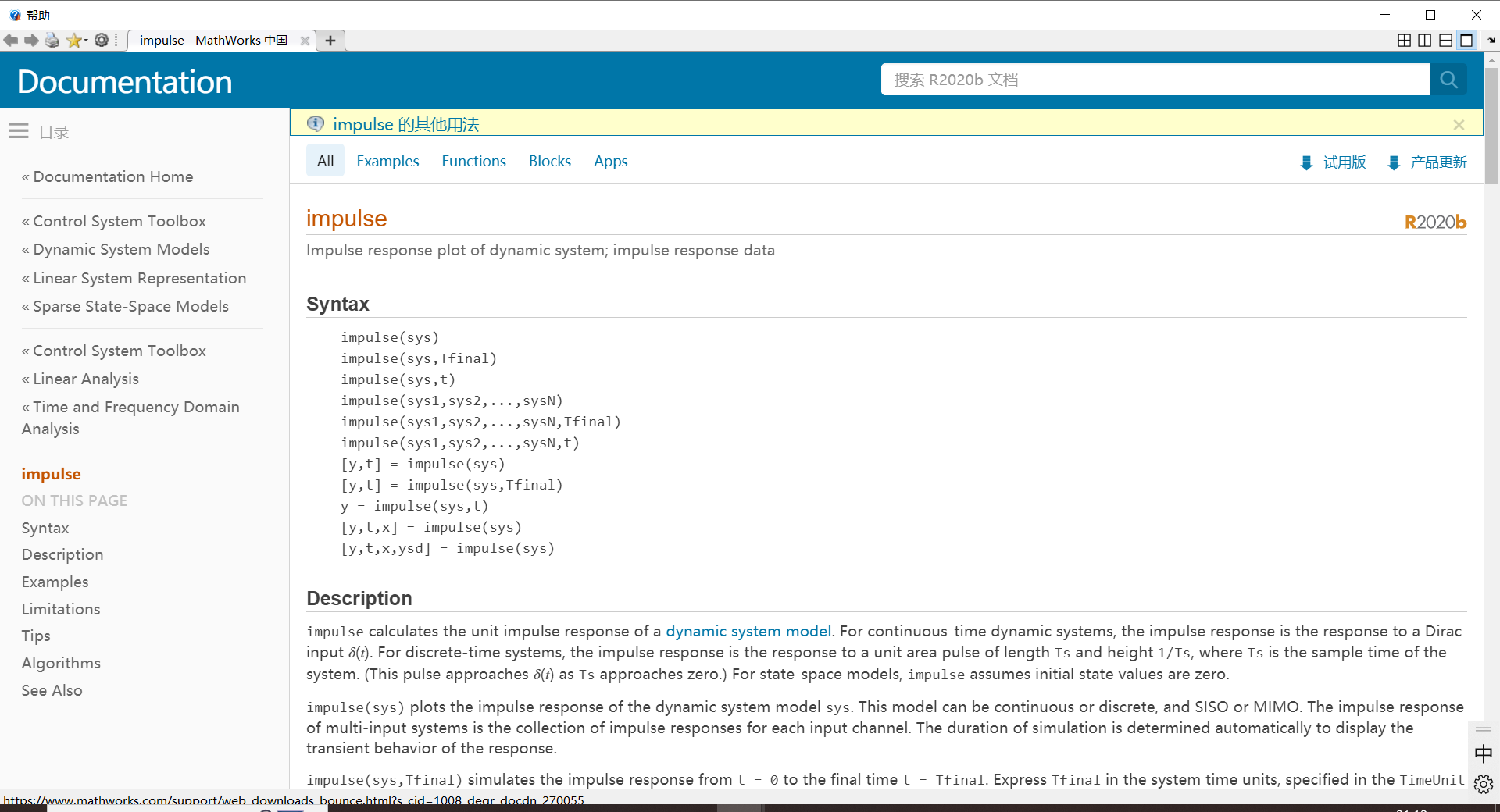Print the page using the printer icon
Screen dimensions: 1500x812
point(52,40)
